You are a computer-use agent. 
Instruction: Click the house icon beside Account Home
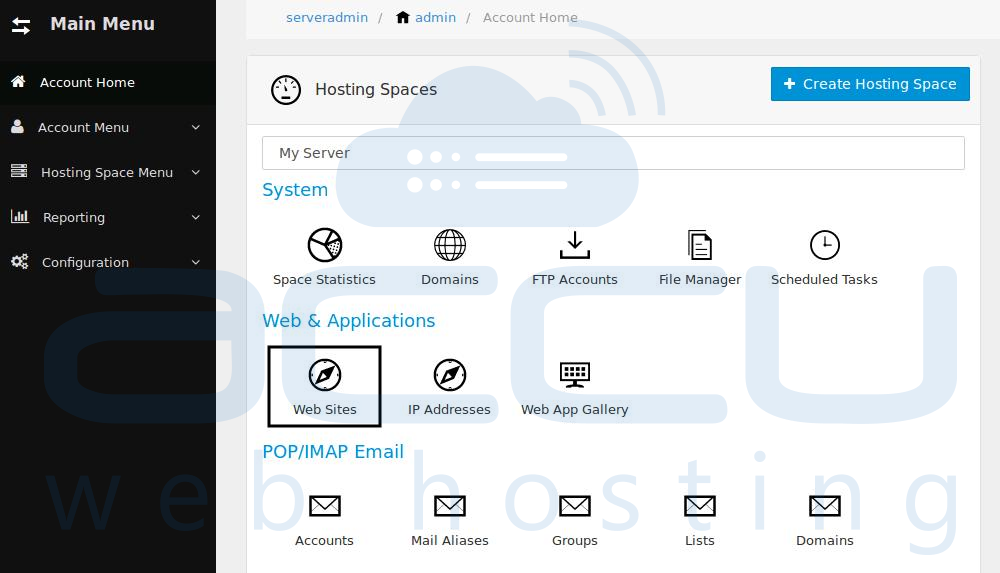coord(18,82)
